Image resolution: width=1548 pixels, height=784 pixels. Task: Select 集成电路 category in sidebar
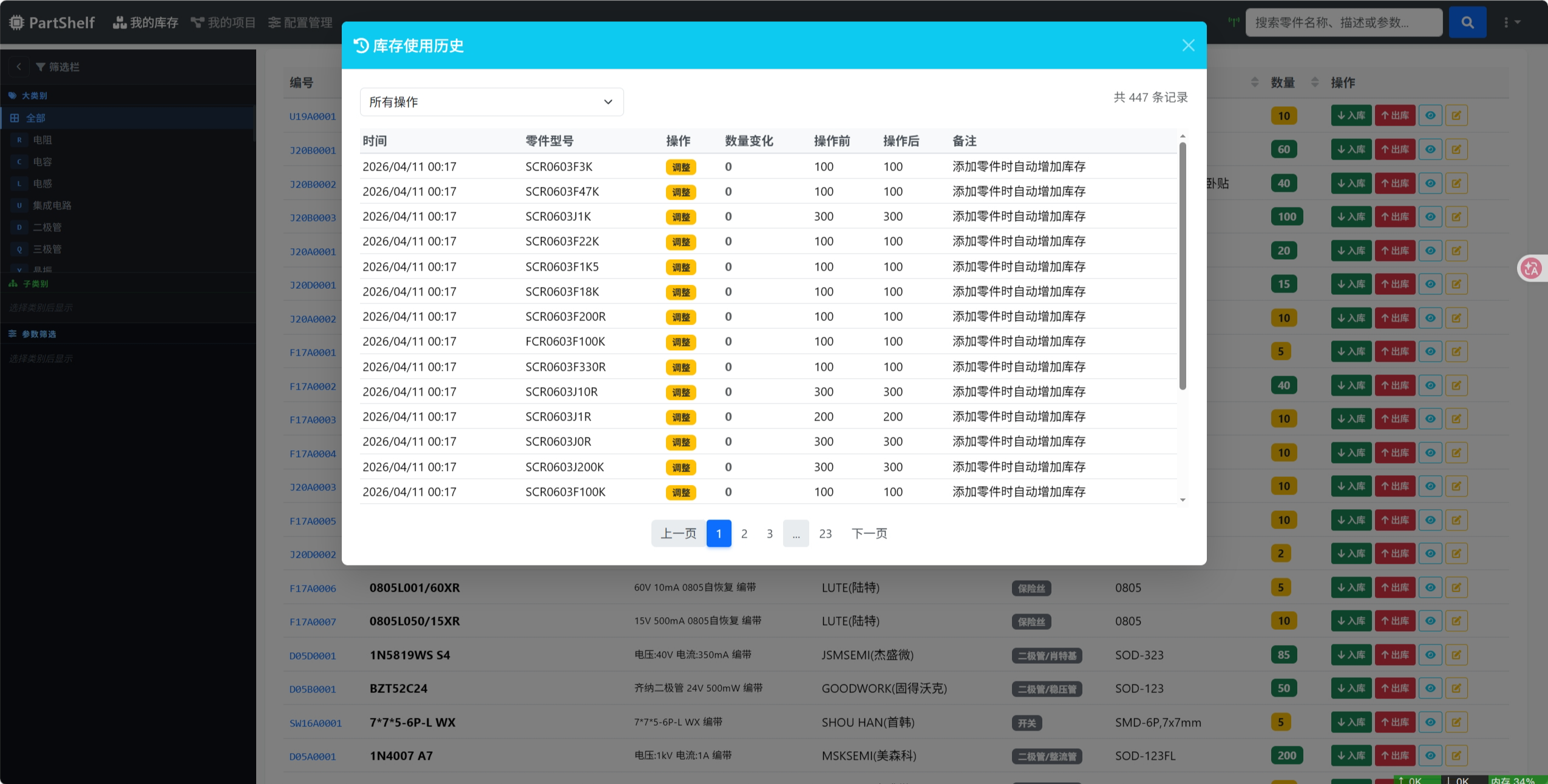(x=127, y=205)
